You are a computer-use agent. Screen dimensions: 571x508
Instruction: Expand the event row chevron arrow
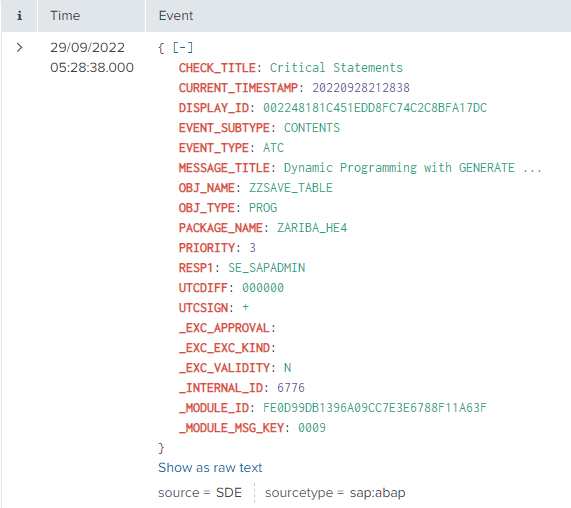(x=20, y=47)
